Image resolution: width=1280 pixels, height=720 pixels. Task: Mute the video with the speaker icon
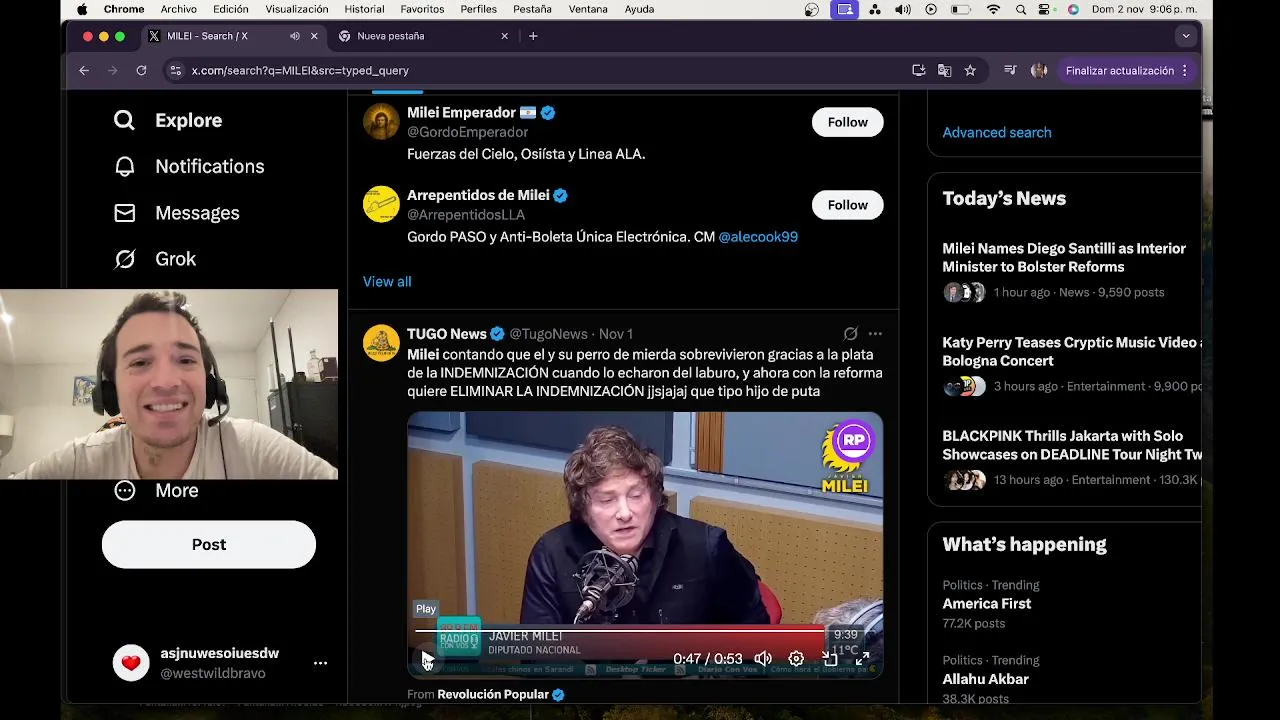click(x=763, y=659)
